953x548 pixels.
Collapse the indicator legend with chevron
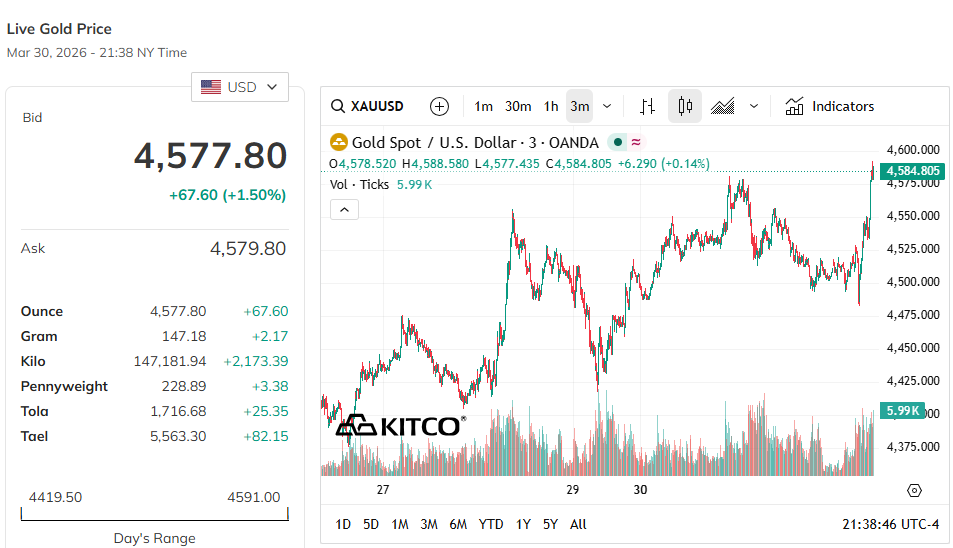coord(343,209)
